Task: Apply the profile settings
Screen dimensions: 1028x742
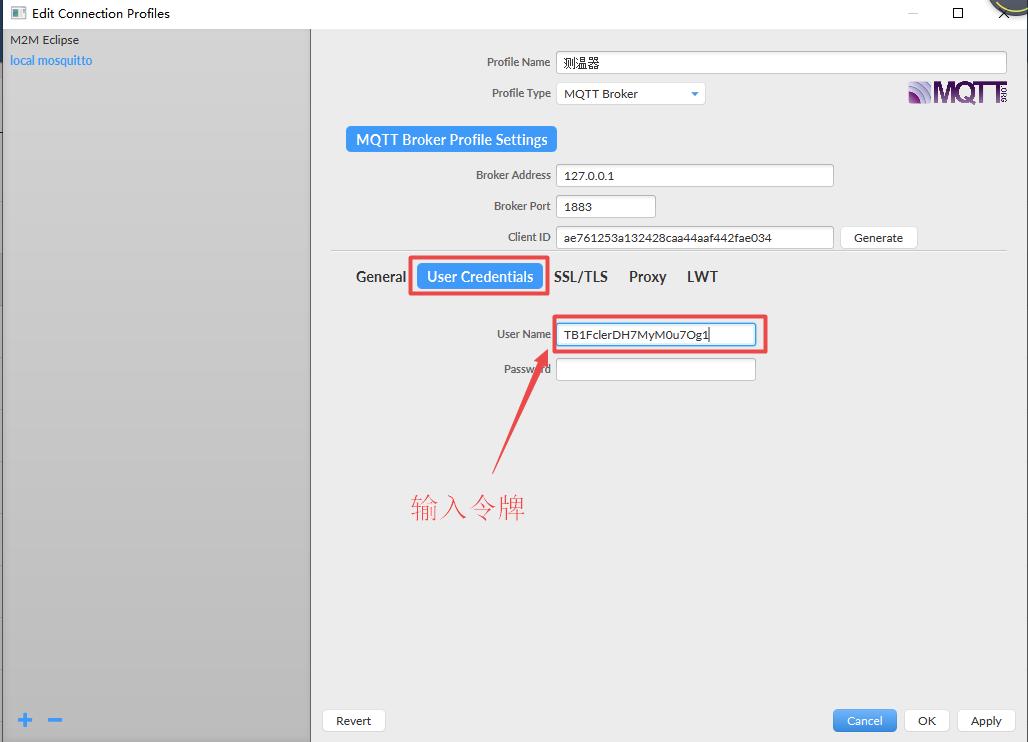Action: (986, 720)
